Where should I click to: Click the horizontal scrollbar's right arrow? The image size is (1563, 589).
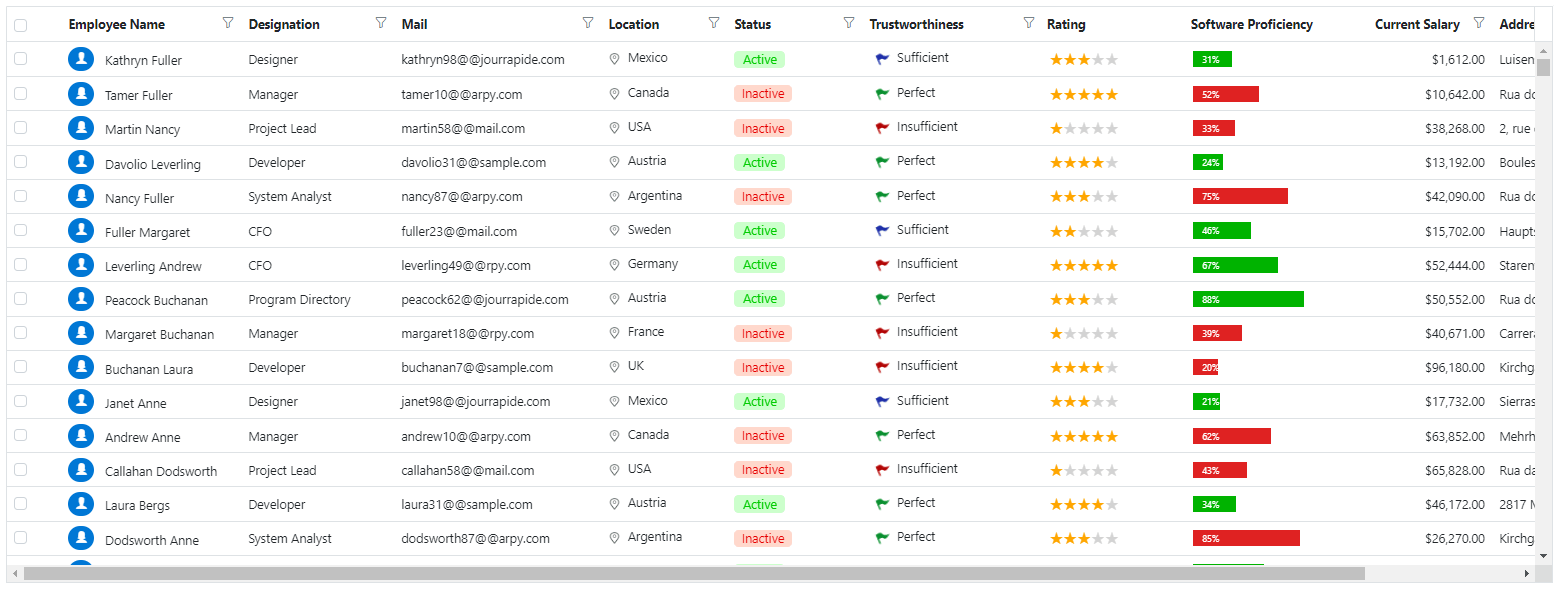[x=1526, y=574]
